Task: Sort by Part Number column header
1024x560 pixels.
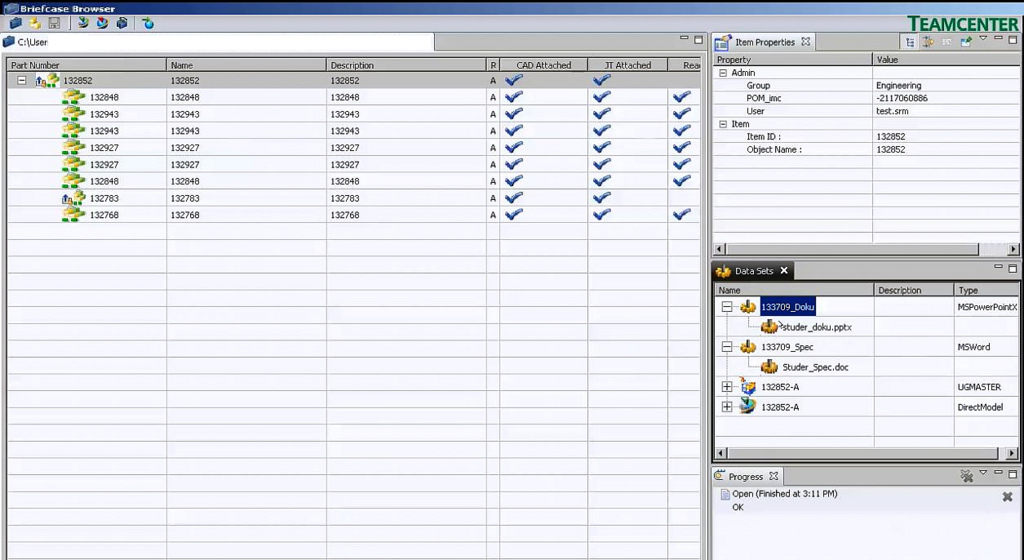Action: pos(86,65)
